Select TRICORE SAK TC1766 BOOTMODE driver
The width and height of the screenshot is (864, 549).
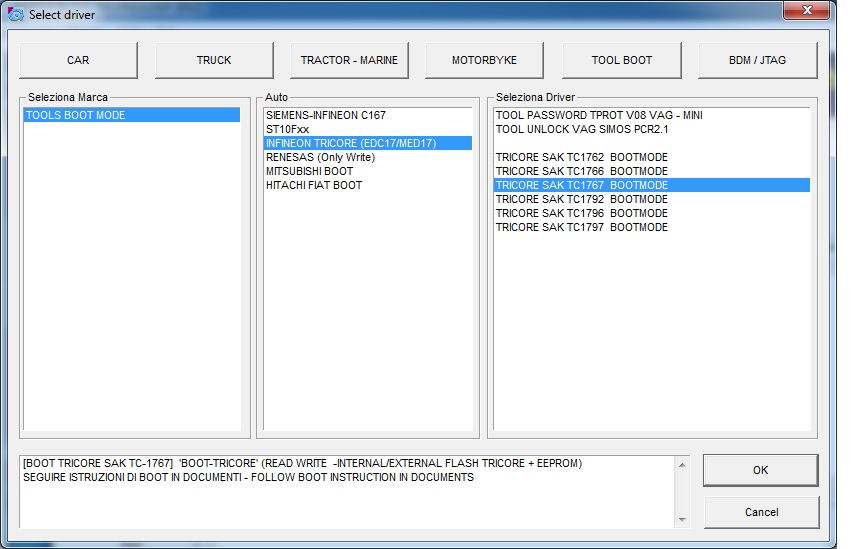pos(652,171)
